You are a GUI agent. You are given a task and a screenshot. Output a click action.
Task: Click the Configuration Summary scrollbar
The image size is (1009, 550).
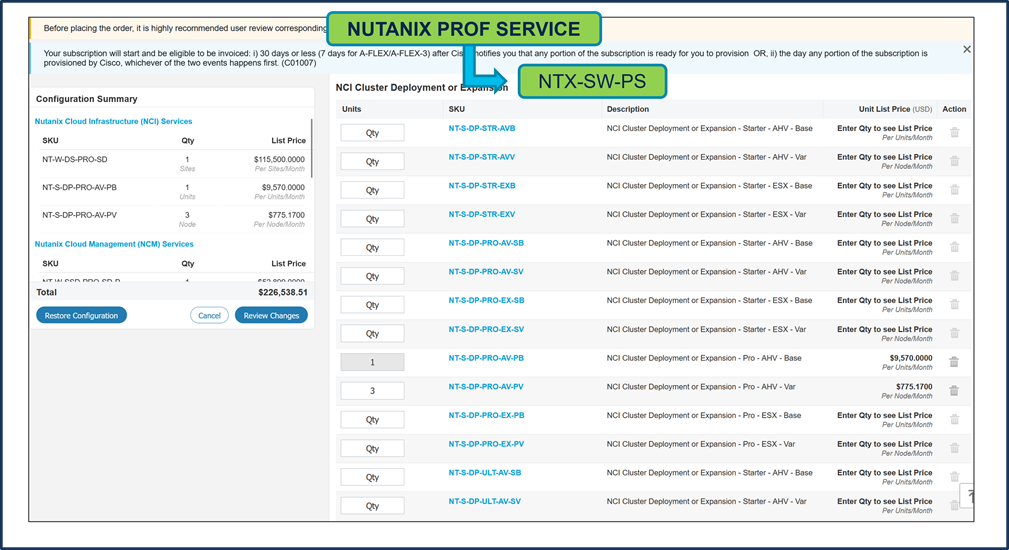(x=312, y=148)
